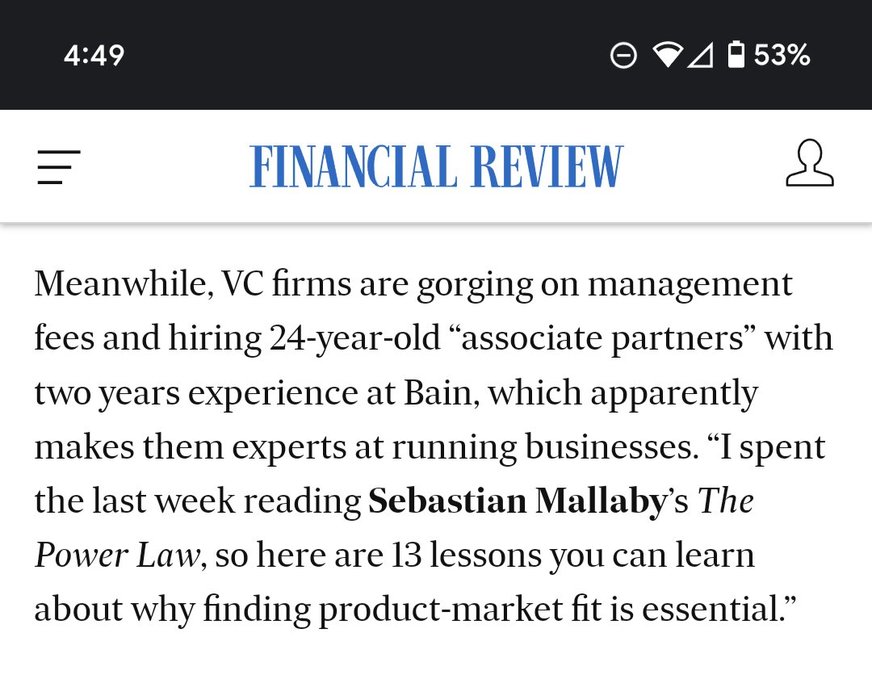Click the bold Sebastian Mallaby name

(516, 501)
